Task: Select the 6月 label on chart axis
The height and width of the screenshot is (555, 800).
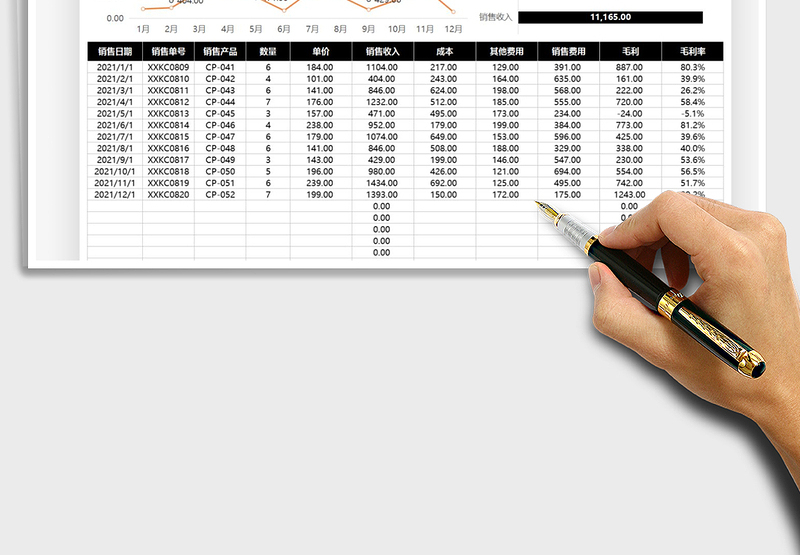Action: pos(284,29)
